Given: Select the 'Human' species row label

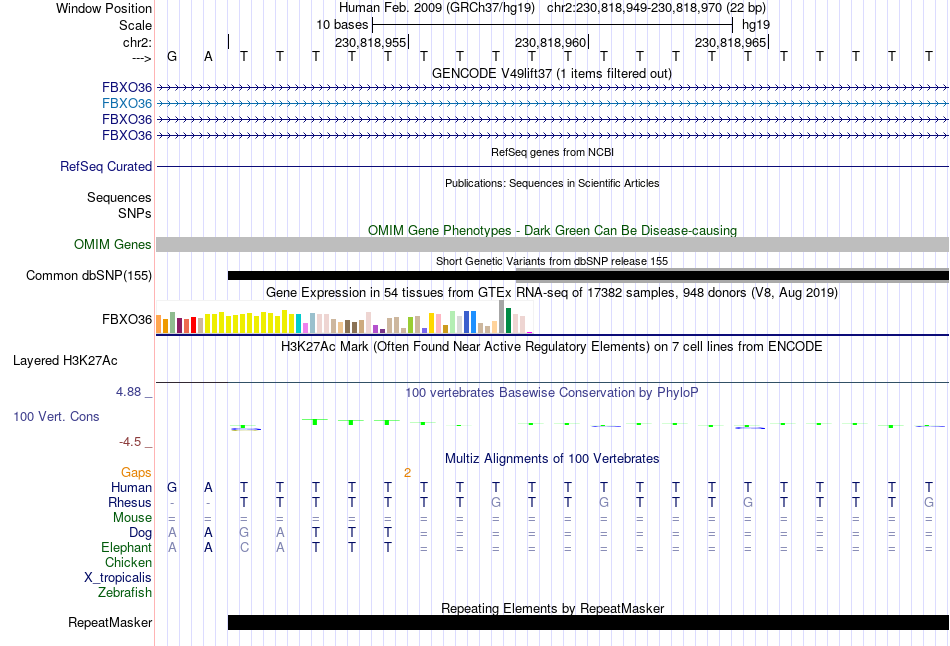Looking at the screenshot, I should [x=131, y=487].
